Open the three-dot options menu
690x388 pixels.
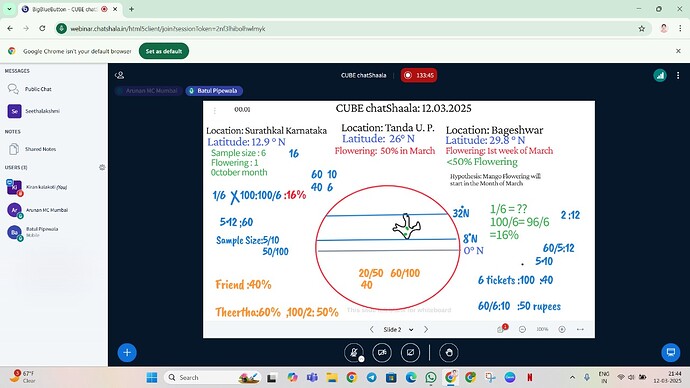(678, 75)
